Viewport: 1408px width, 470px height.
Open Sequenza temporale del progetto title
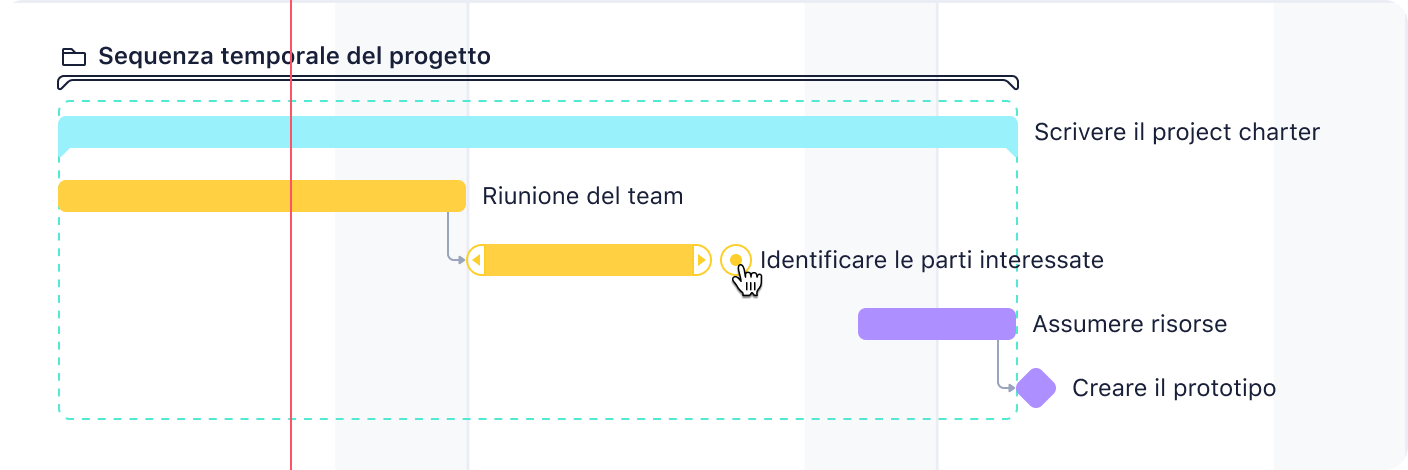tap(295, 56)
